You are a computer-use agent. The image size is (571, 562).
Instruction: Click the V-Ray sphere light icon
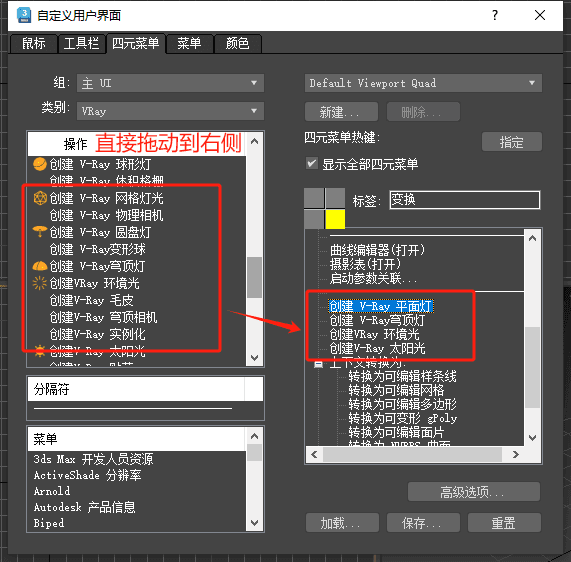point(40,164)
